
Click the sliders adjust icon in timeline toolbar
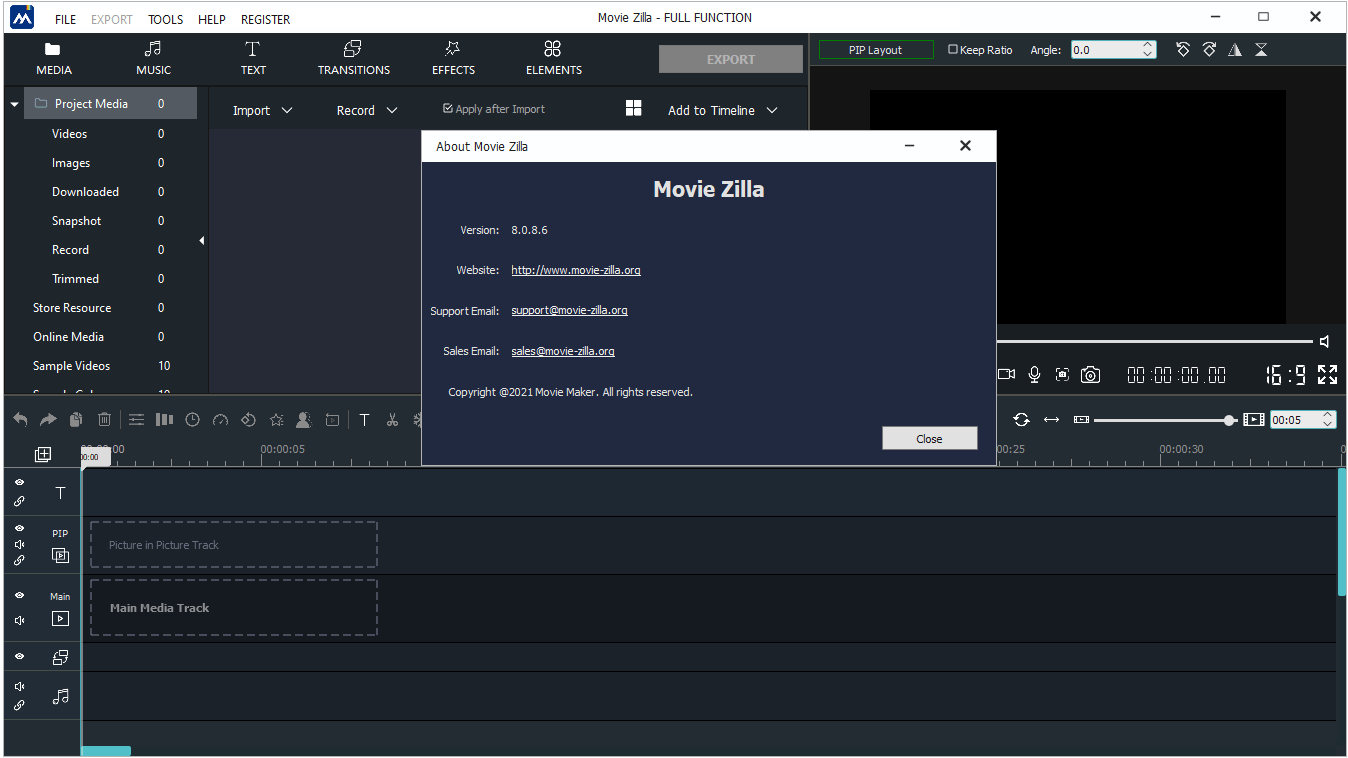[x=136, y=420]
